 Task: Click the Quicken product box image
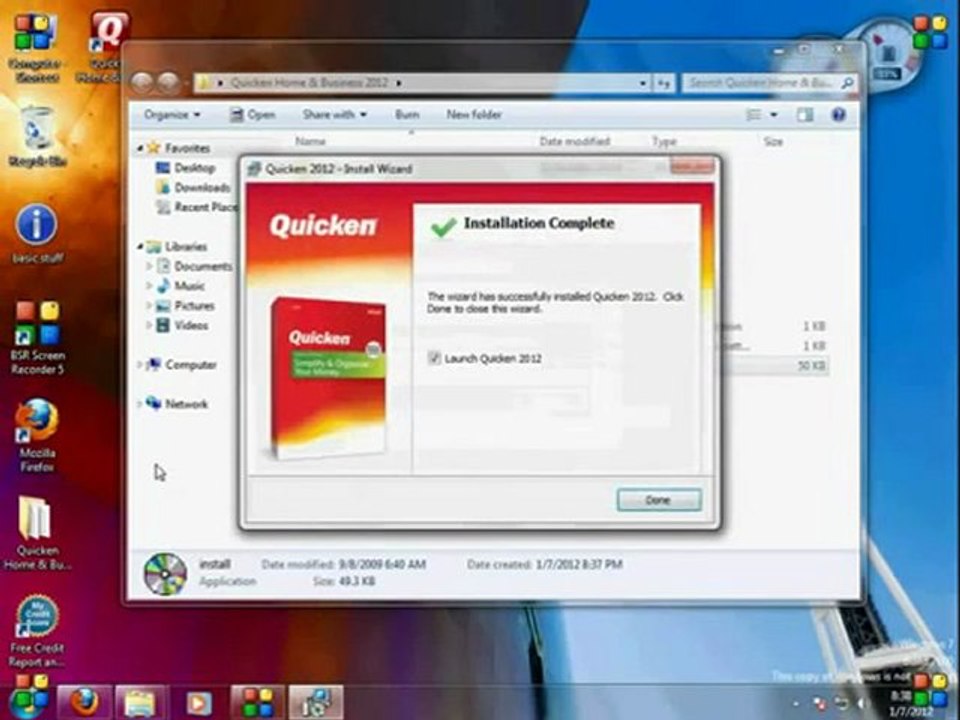pyautogui.click(x=328, y=377)
